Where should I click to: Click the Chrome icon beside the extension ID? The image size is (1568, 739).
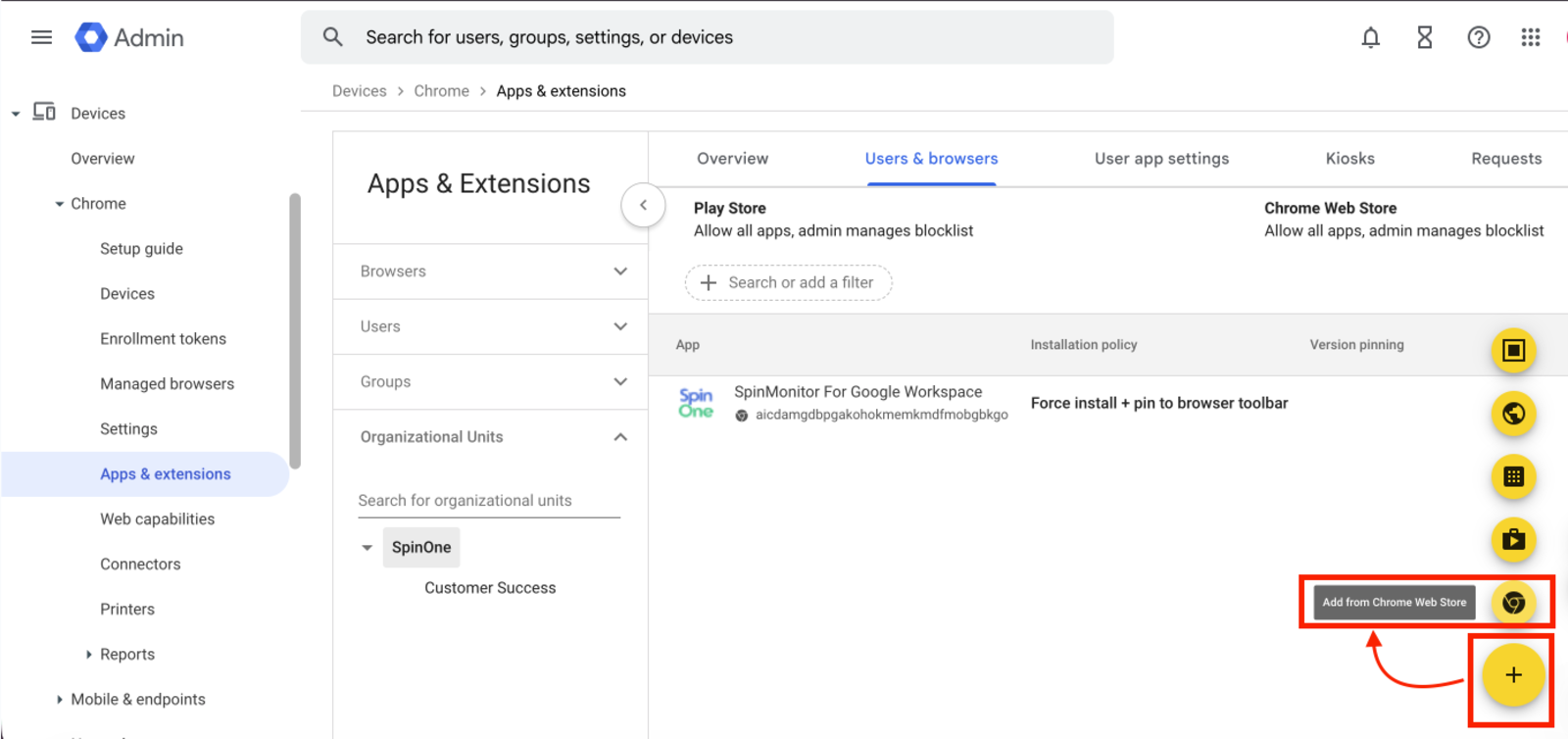742,416
